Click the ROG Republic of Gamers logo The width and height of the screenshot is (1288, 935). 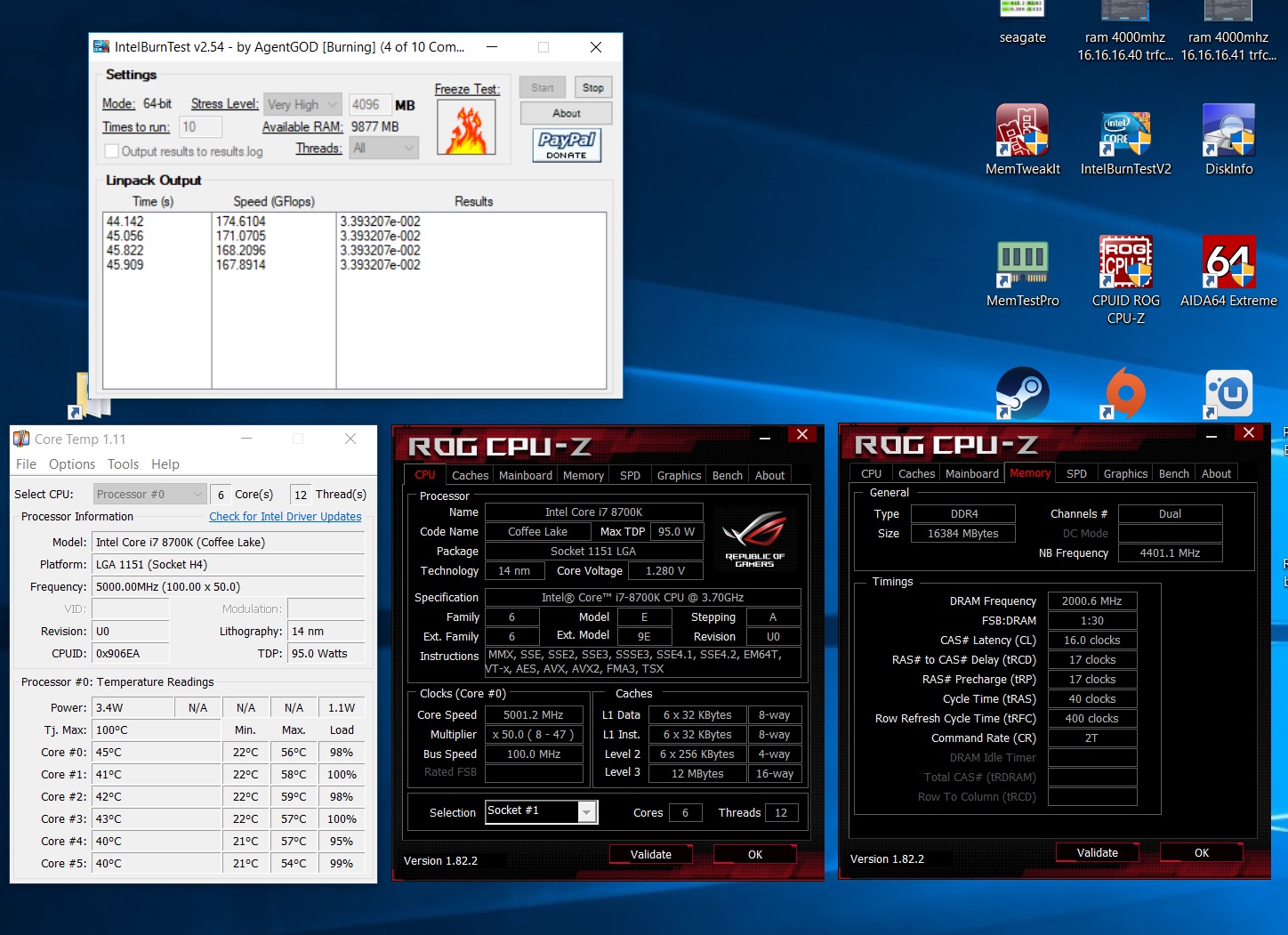point(754,539)
